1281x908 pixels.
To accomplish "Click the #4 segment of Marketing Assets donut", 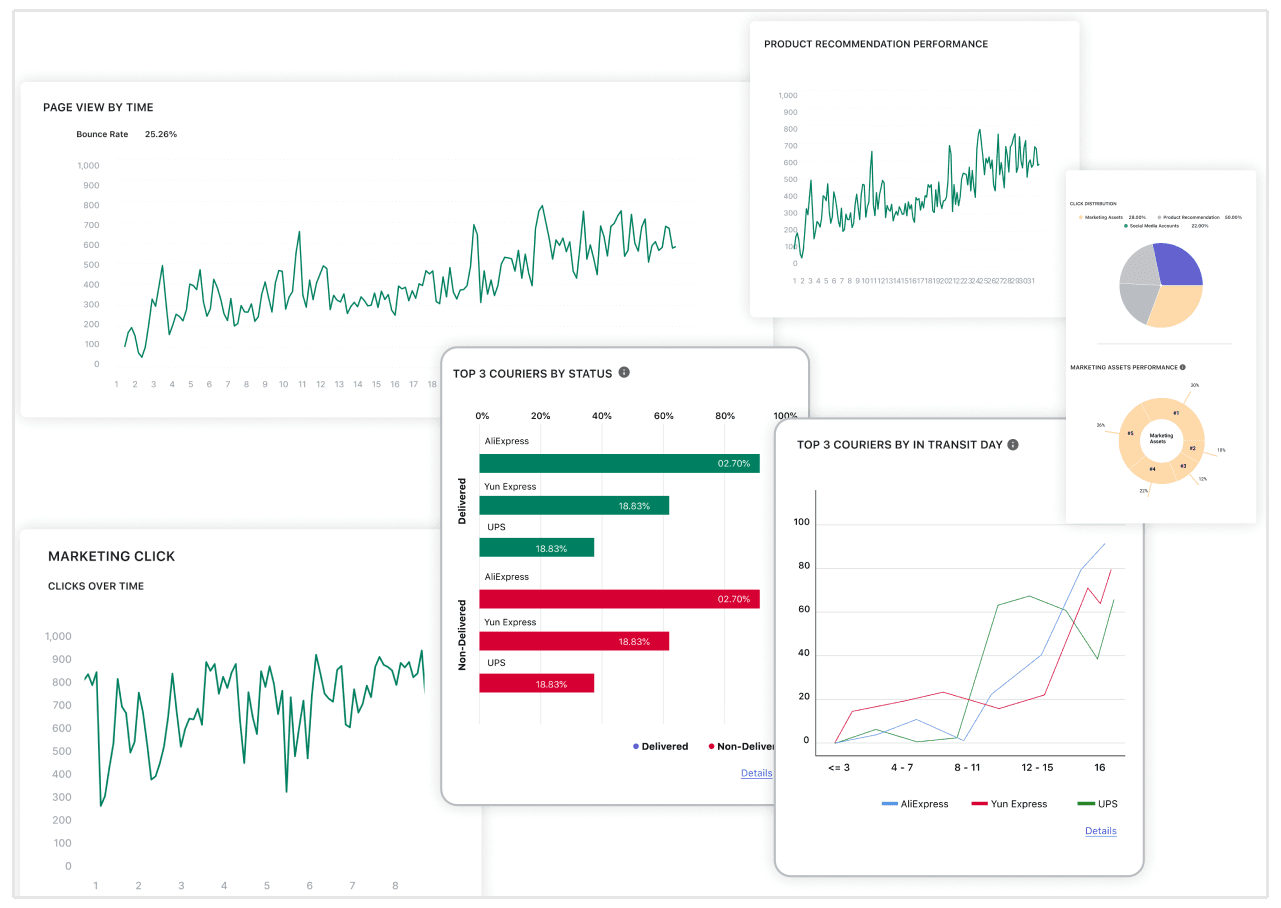I will [1152, 468].
